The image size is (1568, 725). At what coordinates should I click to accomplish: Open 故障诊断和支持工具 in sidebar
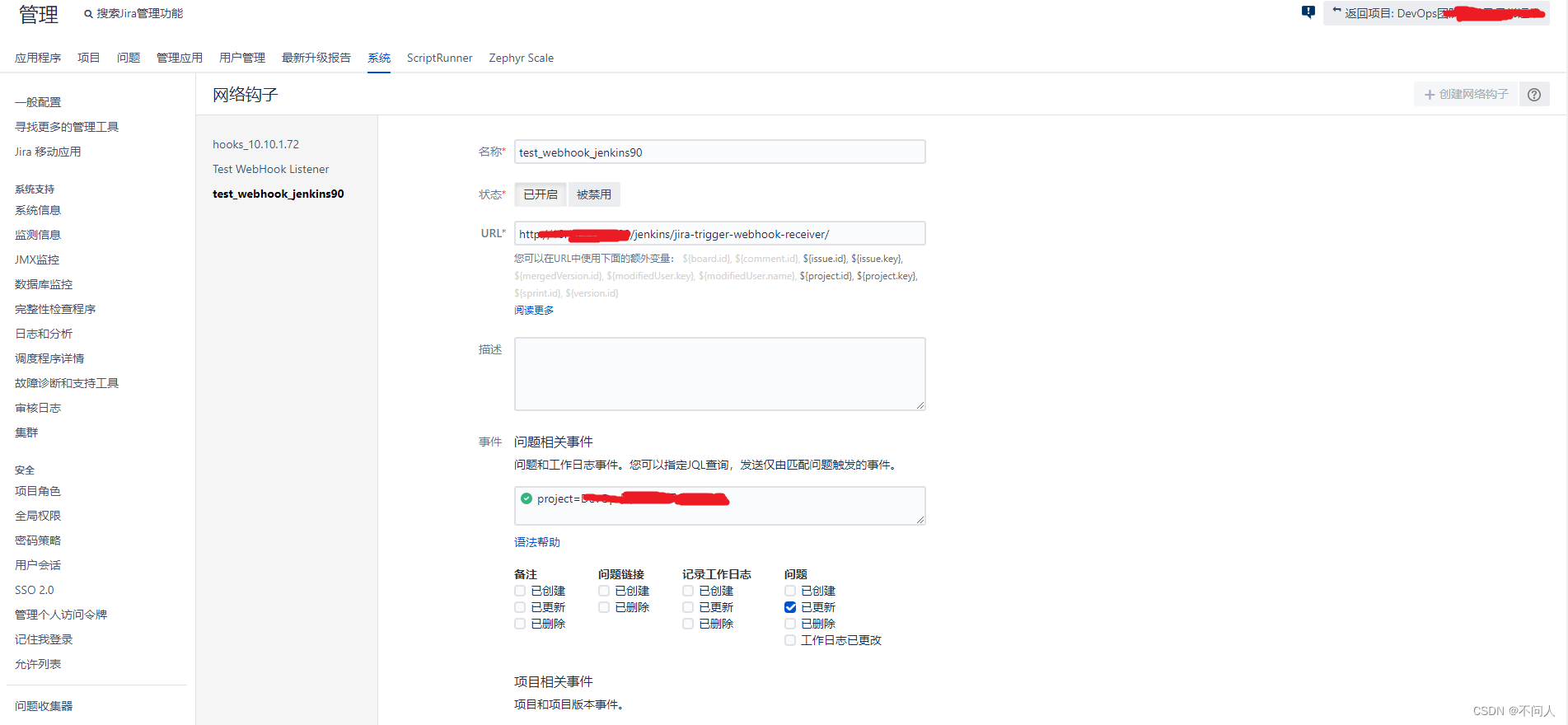point(67,383)
